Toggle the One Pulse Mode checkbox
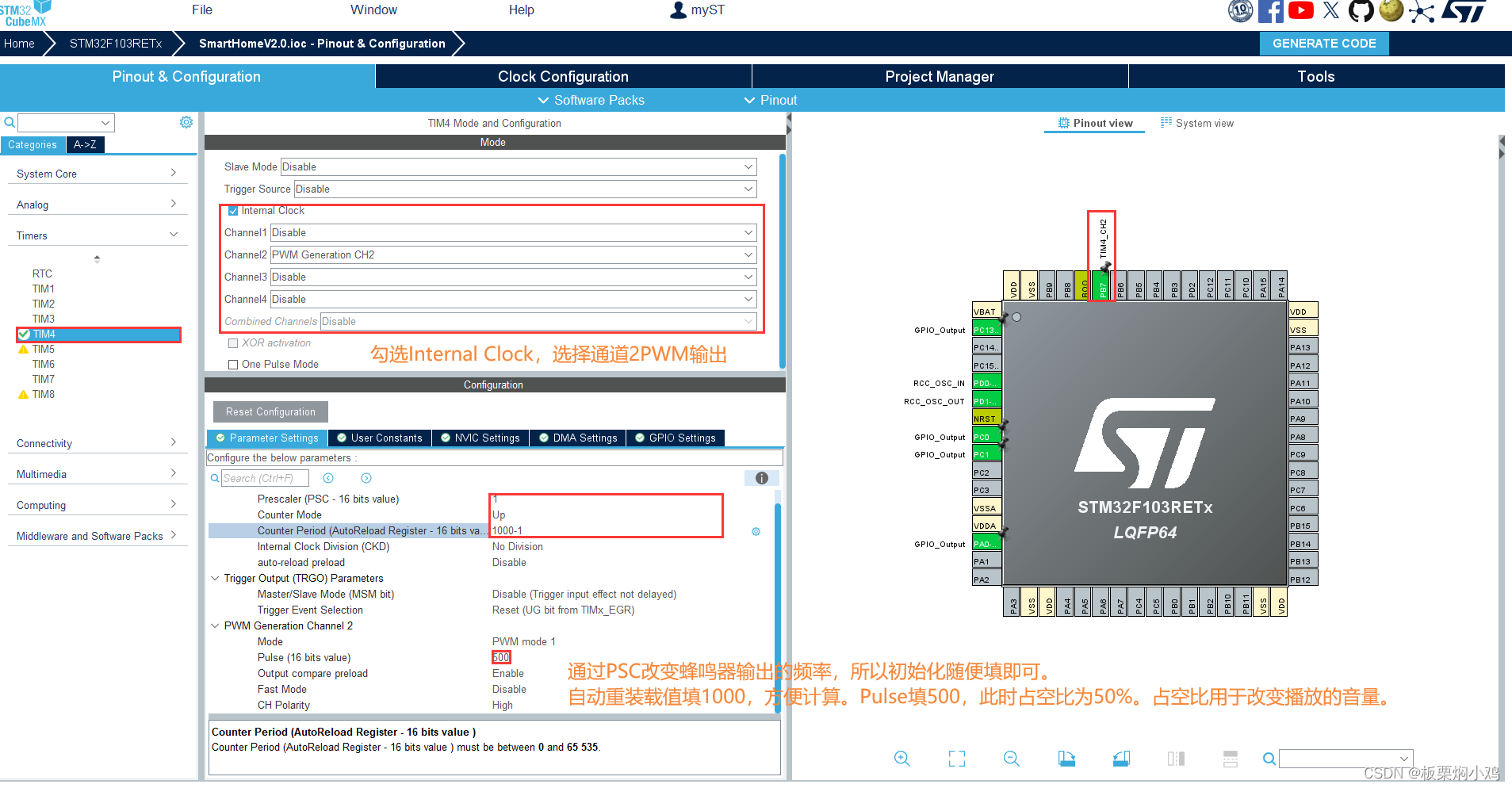Image resolution: width=1512 pixels, height=788 pixels. coord(233,365)
